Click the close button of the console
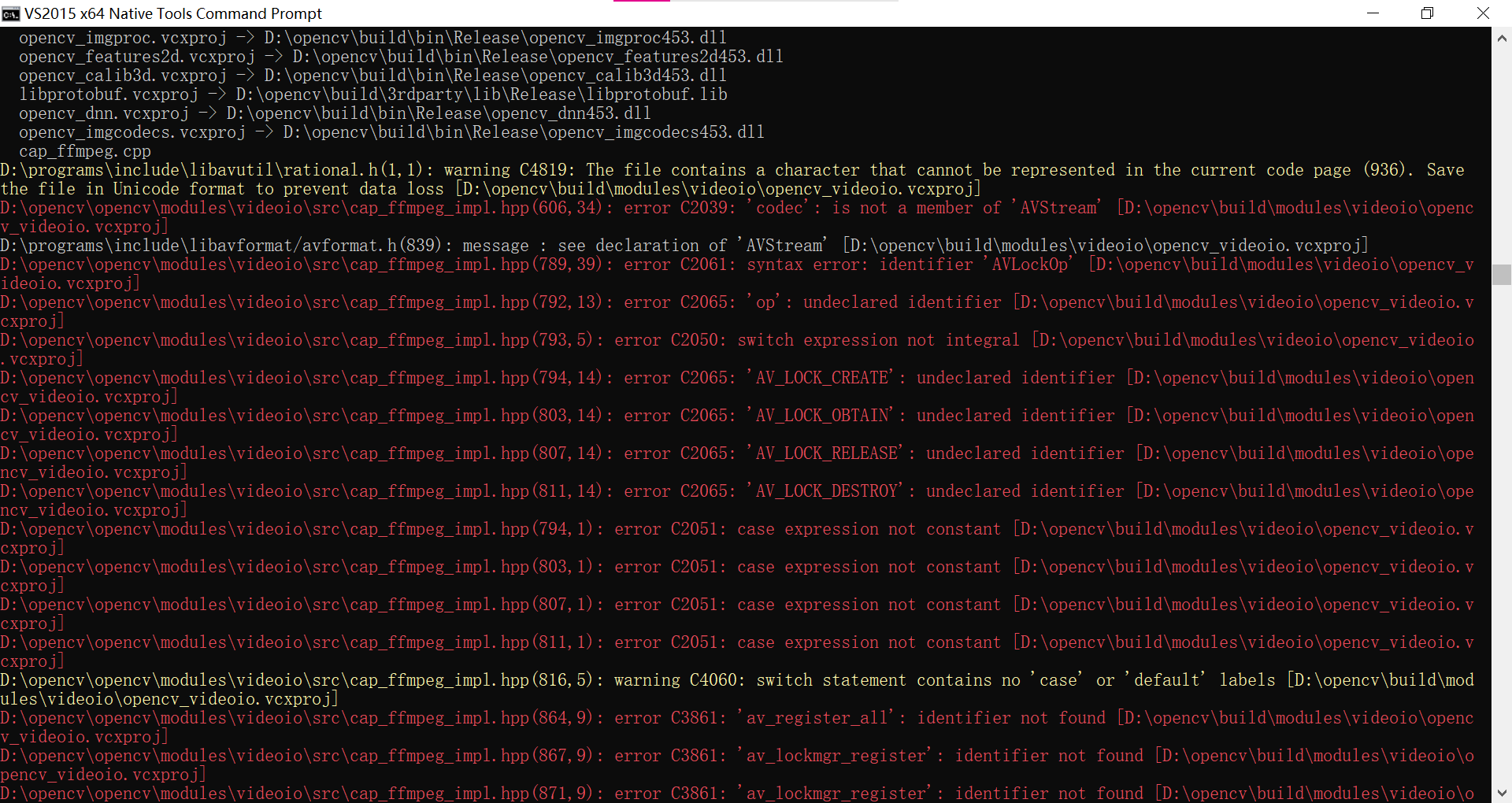The image size is (1512, 803). click(1484, 13)
